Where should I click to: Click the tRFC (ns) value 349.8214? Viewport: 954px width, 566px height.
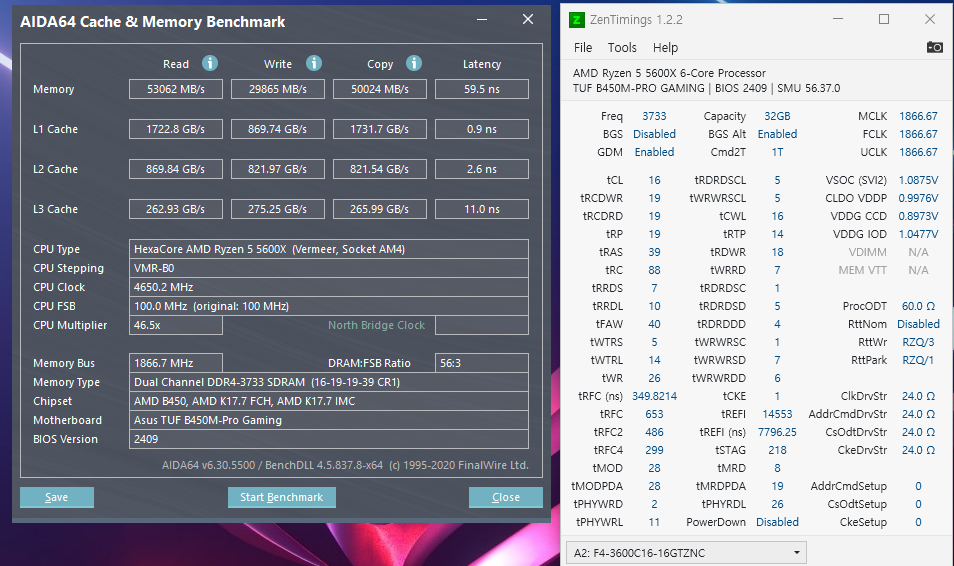(654, 396)
